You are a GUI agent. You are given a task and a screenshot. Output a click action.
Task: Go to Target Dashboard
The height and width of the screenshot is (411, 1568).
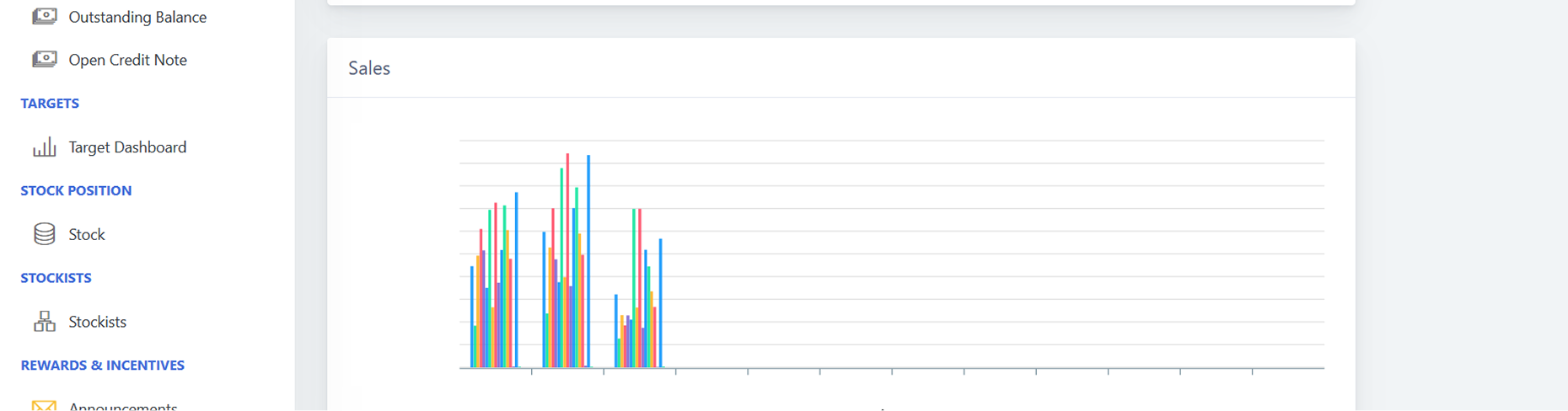click(127, 147)
